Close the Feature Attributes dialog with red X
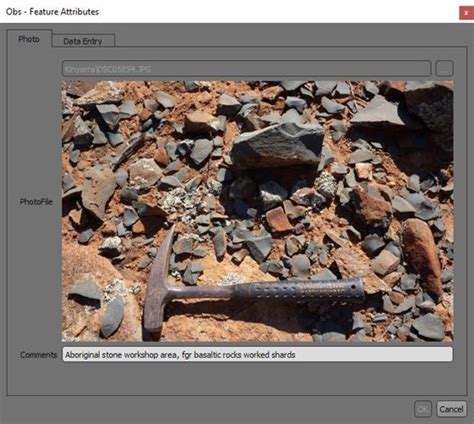The width and height of the screenshot is (474, 424). click(x=466, y=13)
